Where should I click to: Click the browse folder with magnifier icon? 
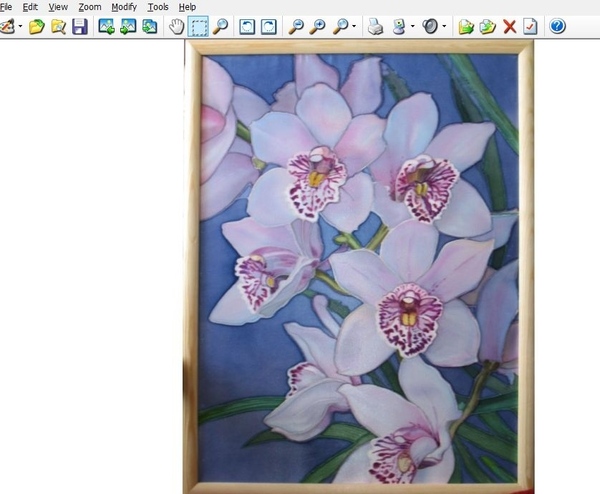pos(59,26)
